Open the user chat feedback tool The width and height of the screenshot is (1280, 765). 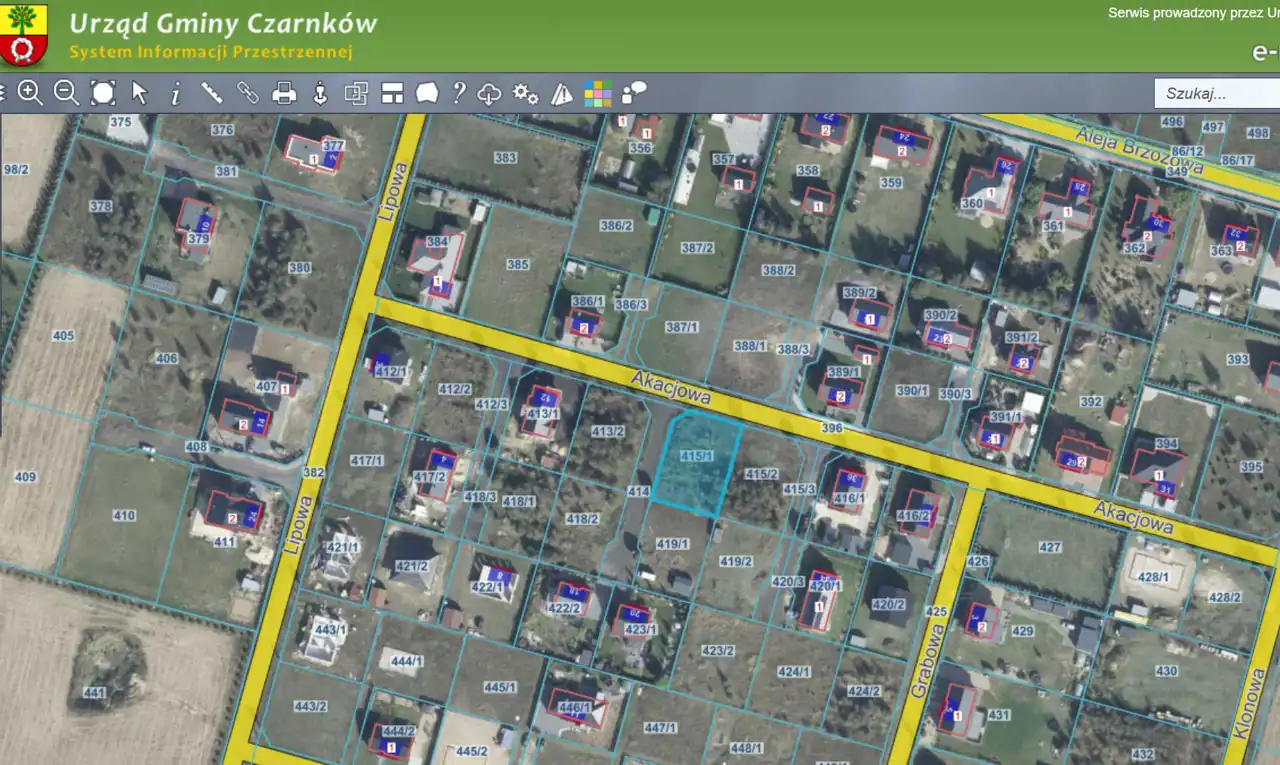pyautogui.click(x=634, y=94)
